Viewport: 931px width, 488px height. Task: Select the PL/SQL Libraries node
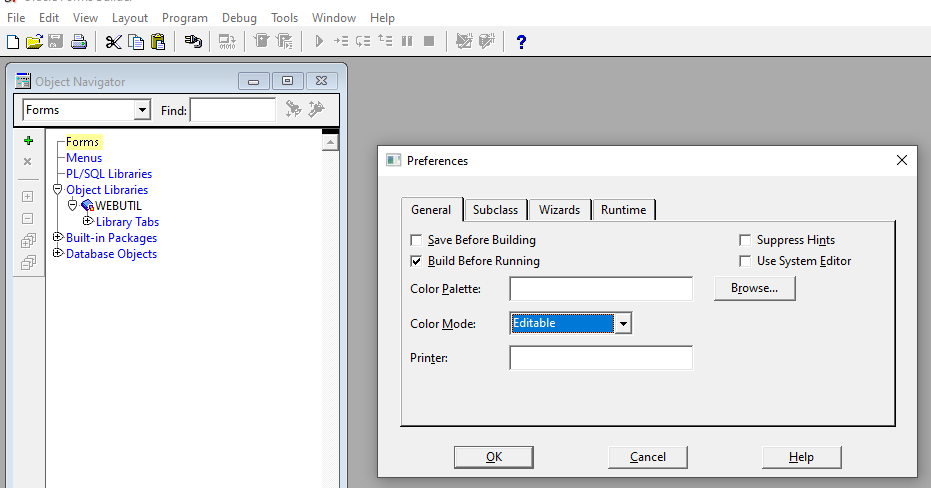point(109,174)
